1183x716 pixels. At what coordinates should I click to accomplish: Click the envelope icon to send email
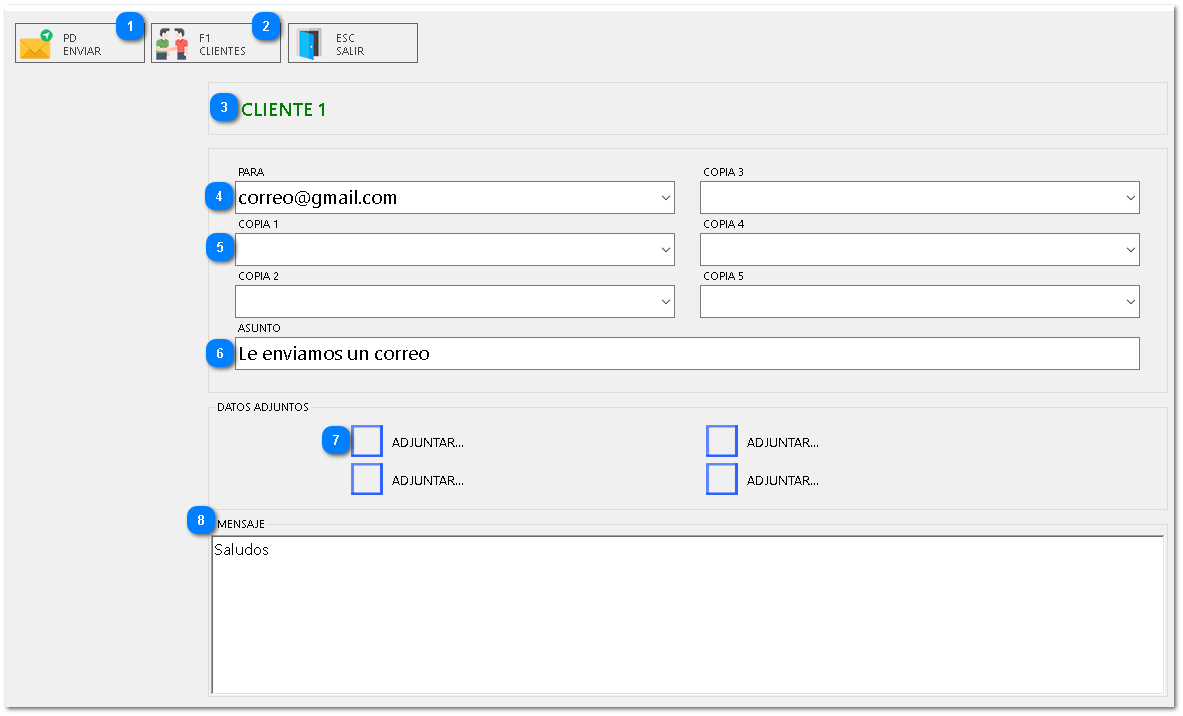(x=36, y=45)
